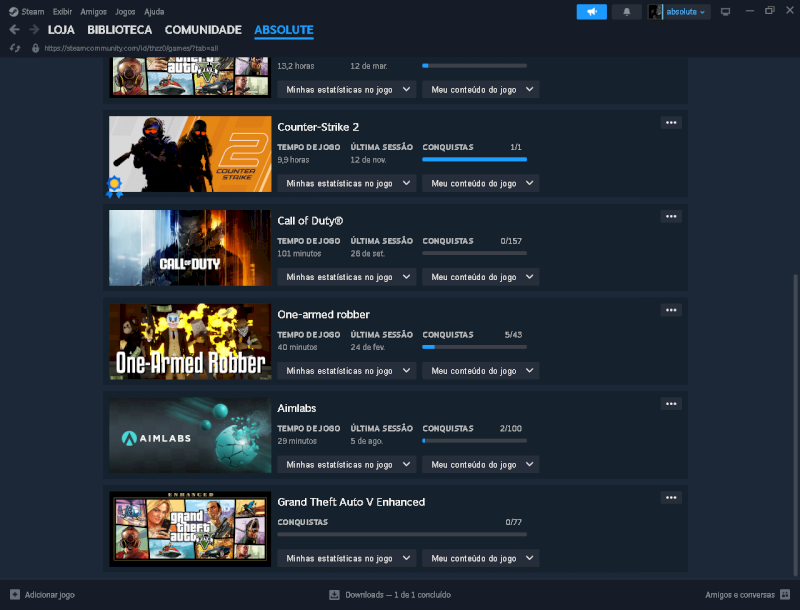Click the badge icon on Counter-Strike 2 artwork
This screenshot has height=610, width=800.
[x=115, y=184]
